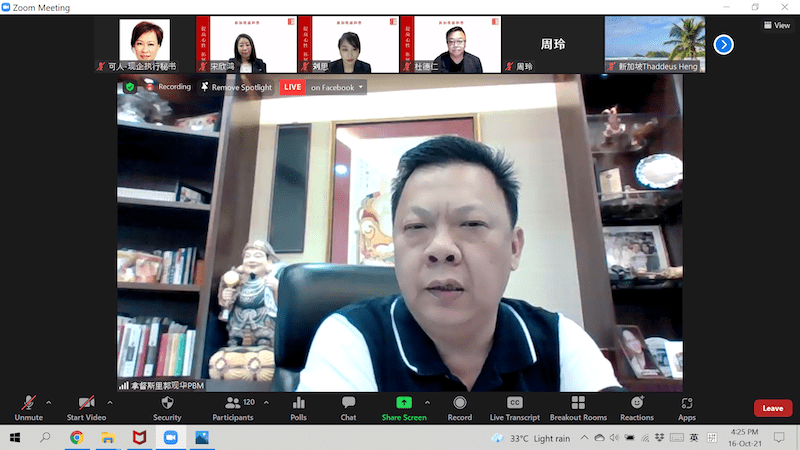Expand video options arrow beside Start Video
Screen dimensions: 800x450
coord(110,403)
